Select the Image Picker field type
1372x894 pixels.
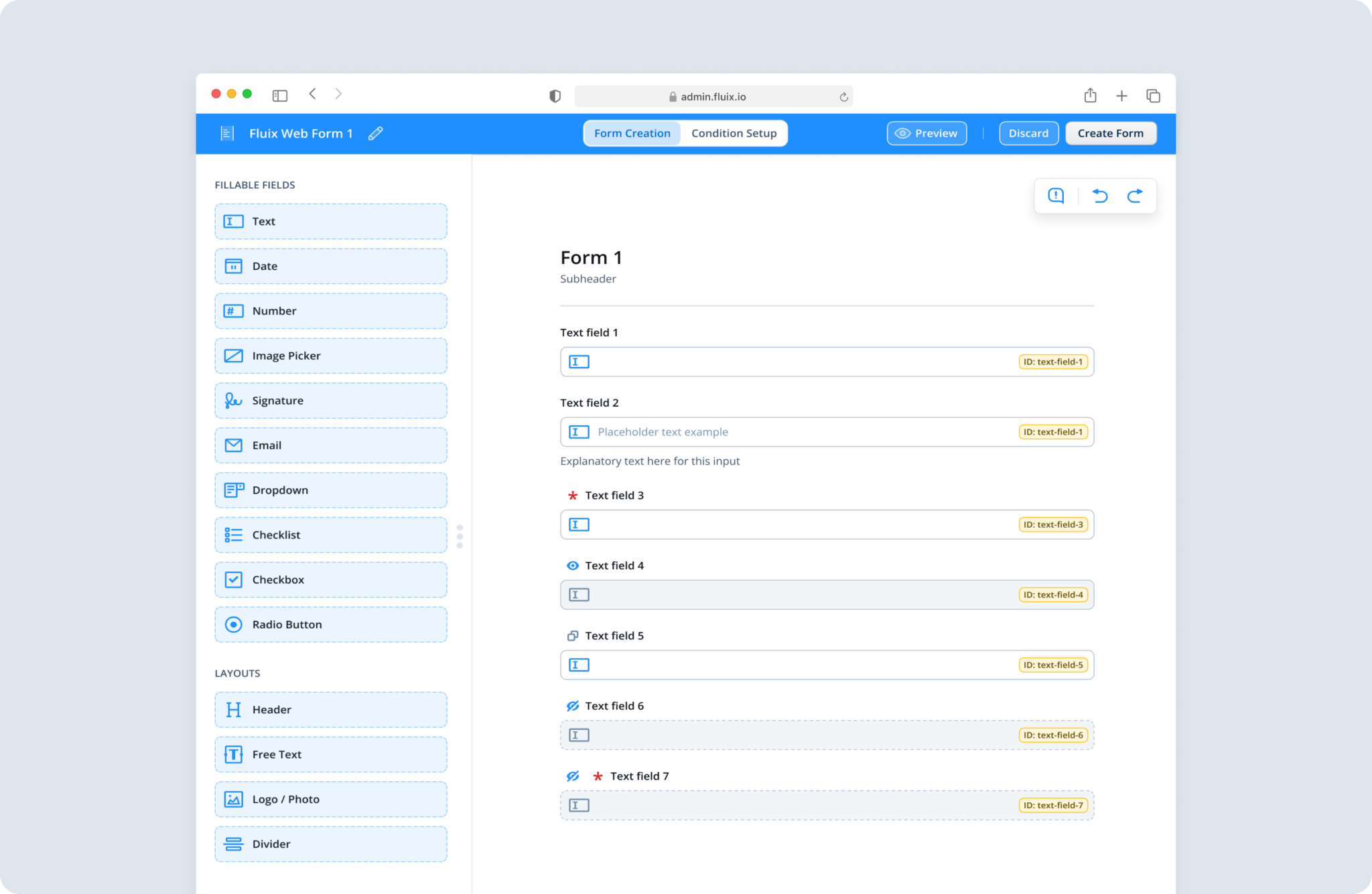coord(330,356)
